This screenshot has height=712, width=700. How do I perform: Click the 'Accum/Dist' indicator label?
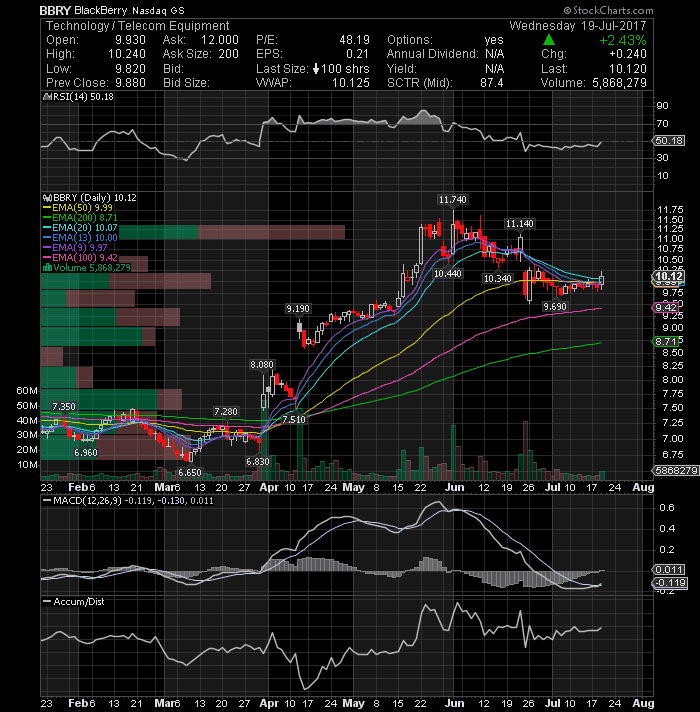pos(79,602)
